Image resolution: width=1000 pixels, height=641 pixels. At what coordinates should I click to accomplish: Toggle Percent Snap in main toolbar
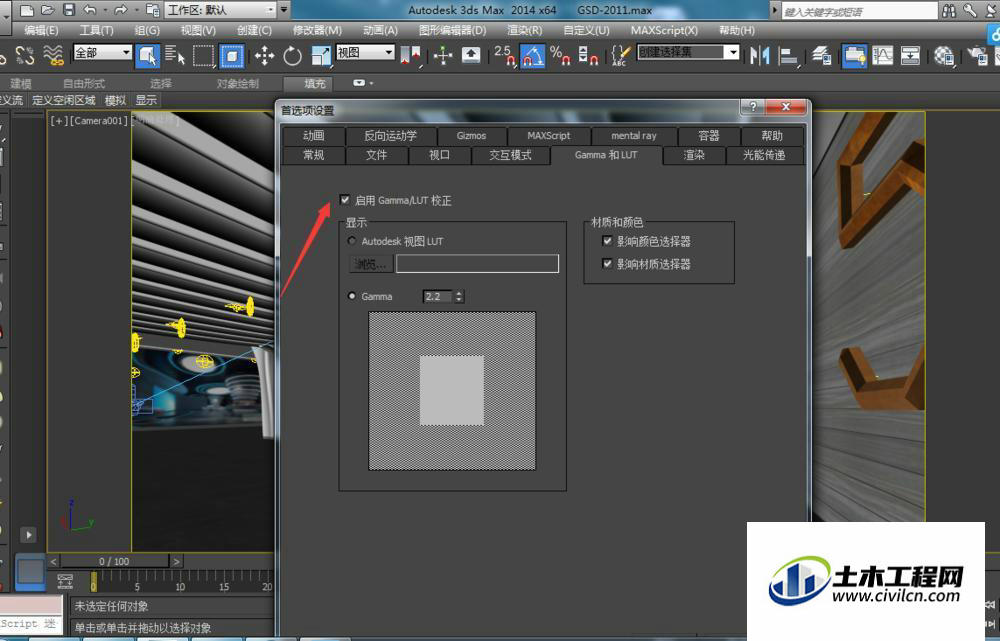(560, 56)
